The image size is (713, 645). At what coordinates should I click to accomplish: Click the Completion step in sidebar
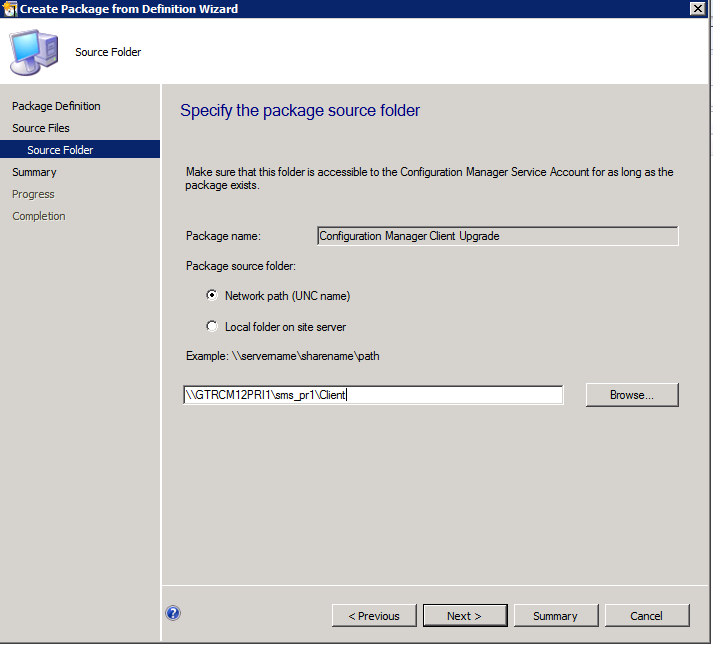(x=39, y=216)
